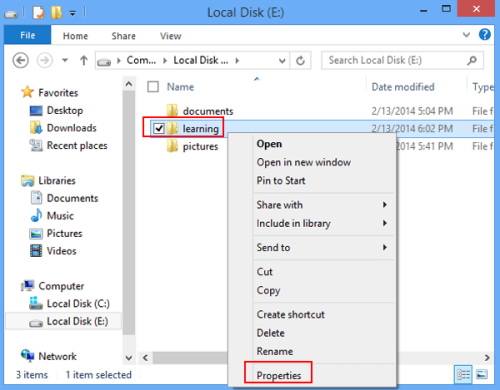Click the Search Local Disk (E:) field
500x390 pixels.
(402, 60)
